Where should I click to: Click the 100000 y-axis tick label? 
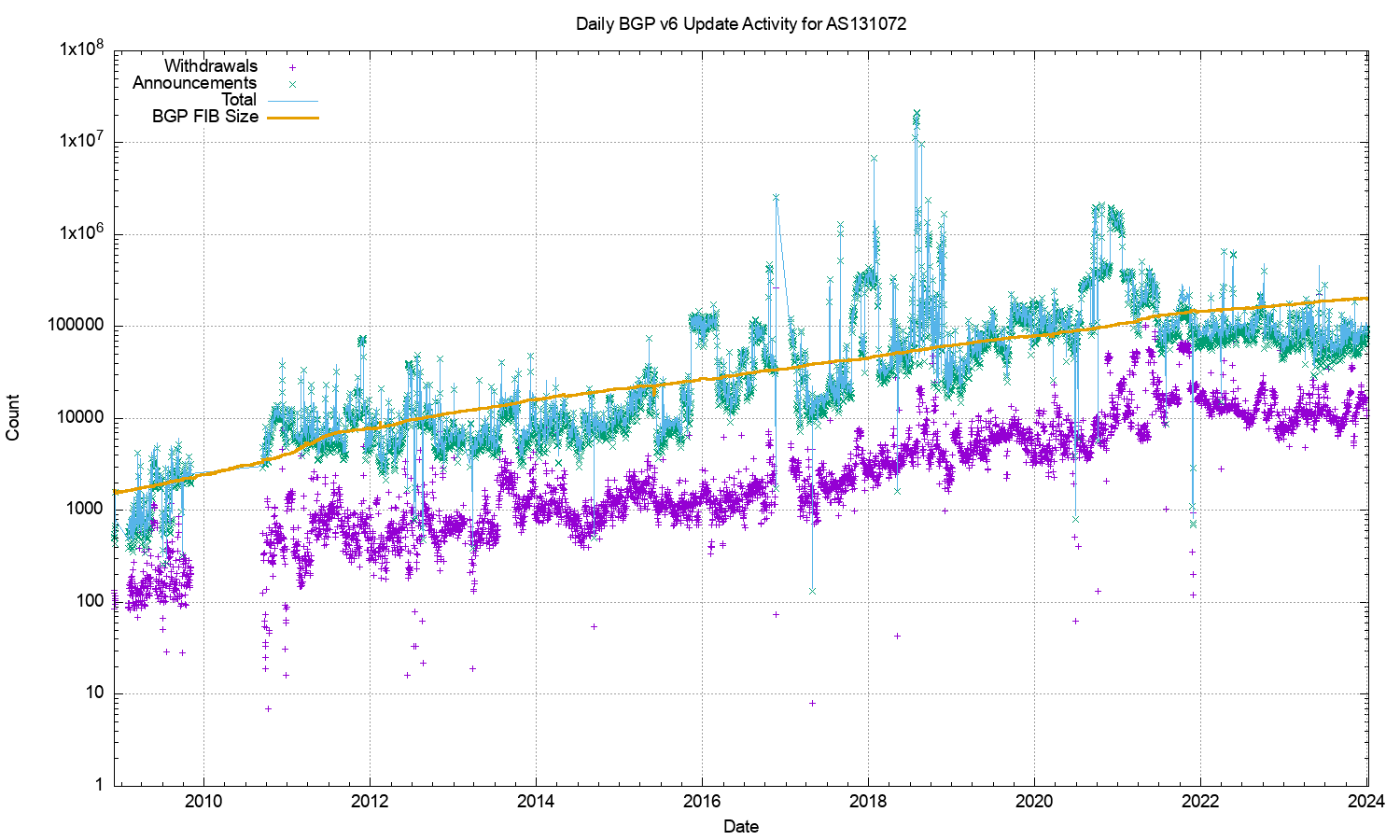[x=76, y=326]
